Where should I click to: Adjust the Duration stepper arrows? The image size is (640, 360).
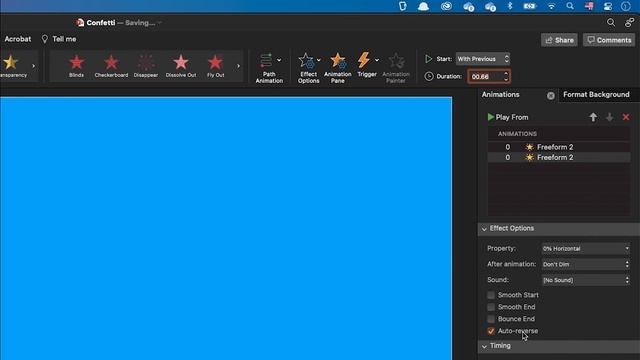click(x=506, y=77)
